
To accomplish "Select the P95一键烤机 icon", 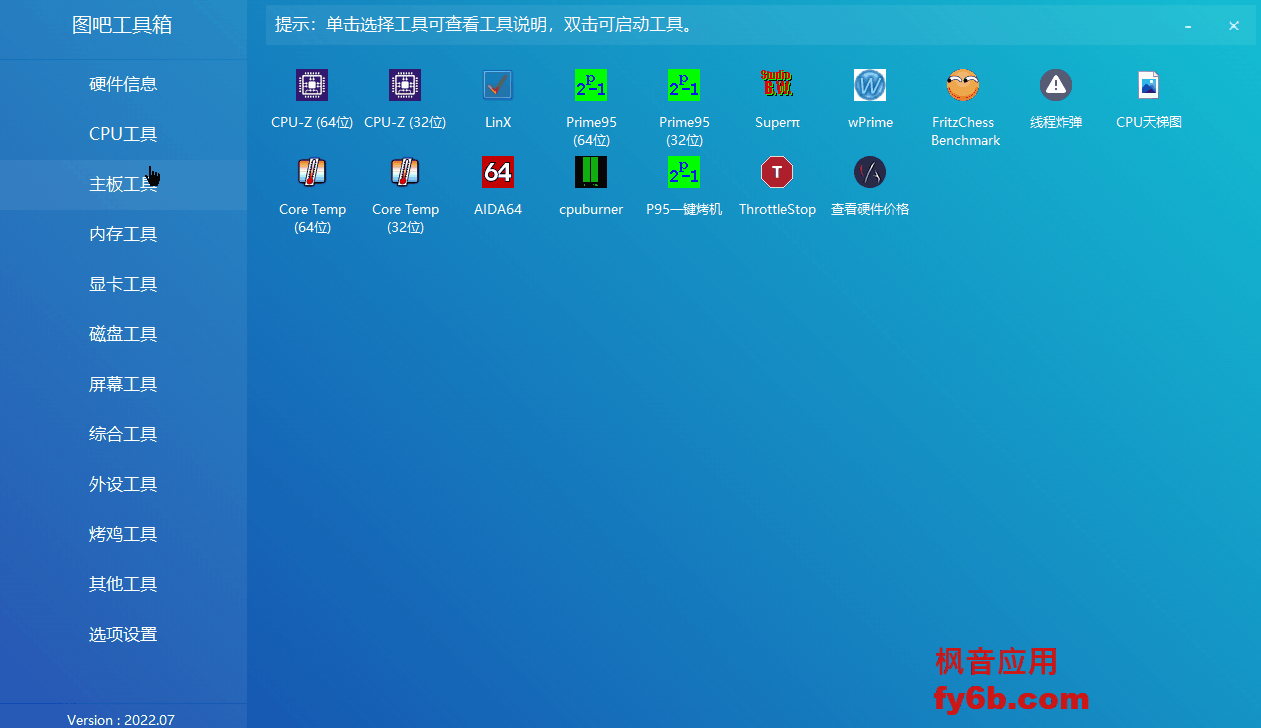I will click(684, 172).
